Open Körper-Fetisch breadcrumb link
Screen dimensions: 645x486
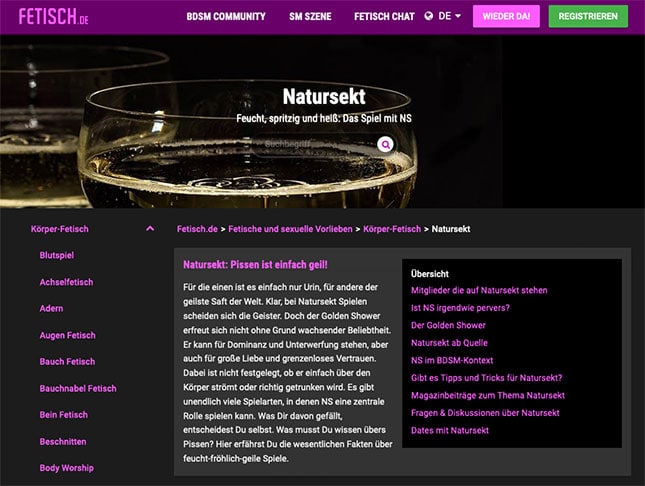tap(392, 229)
